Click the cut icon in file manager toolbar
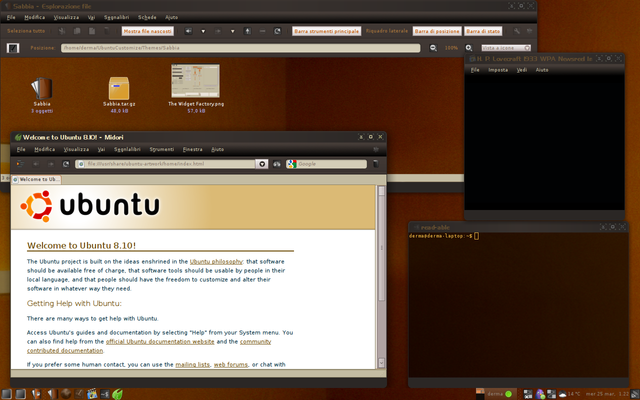This screenshot has width=640, height=400. [62, 31]
